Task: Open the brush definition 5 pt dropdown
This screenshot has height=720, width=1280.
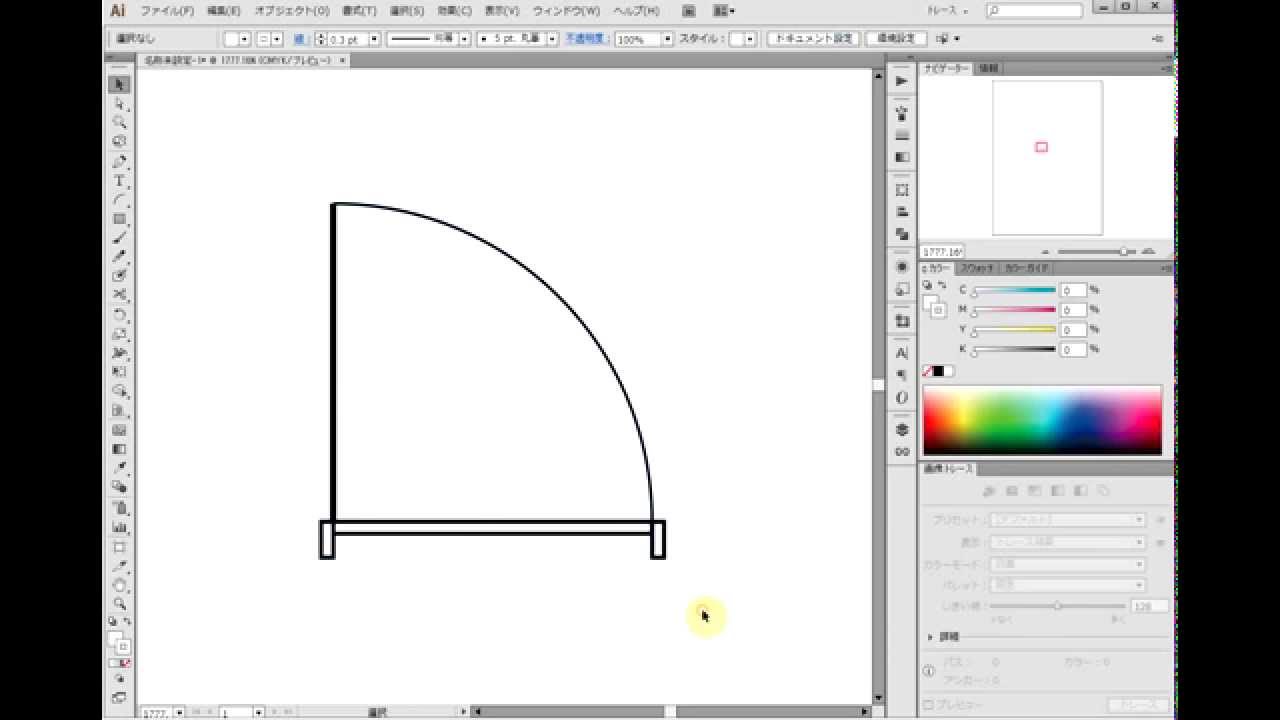Action: 550,39
